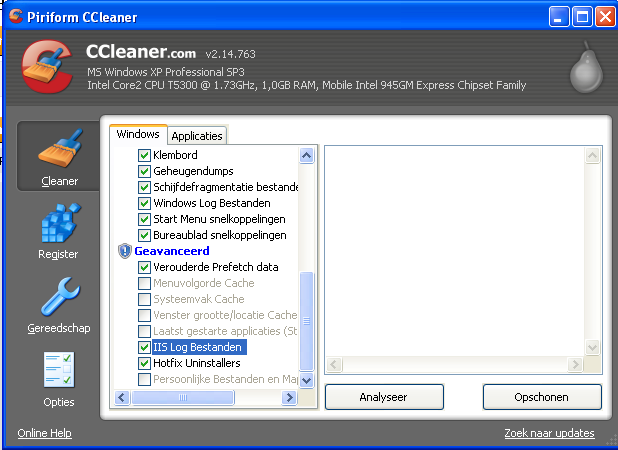Click the list's horizontal scrollbar thumb
The height and width of the screenshot is (450, 618).
(183, 397)
